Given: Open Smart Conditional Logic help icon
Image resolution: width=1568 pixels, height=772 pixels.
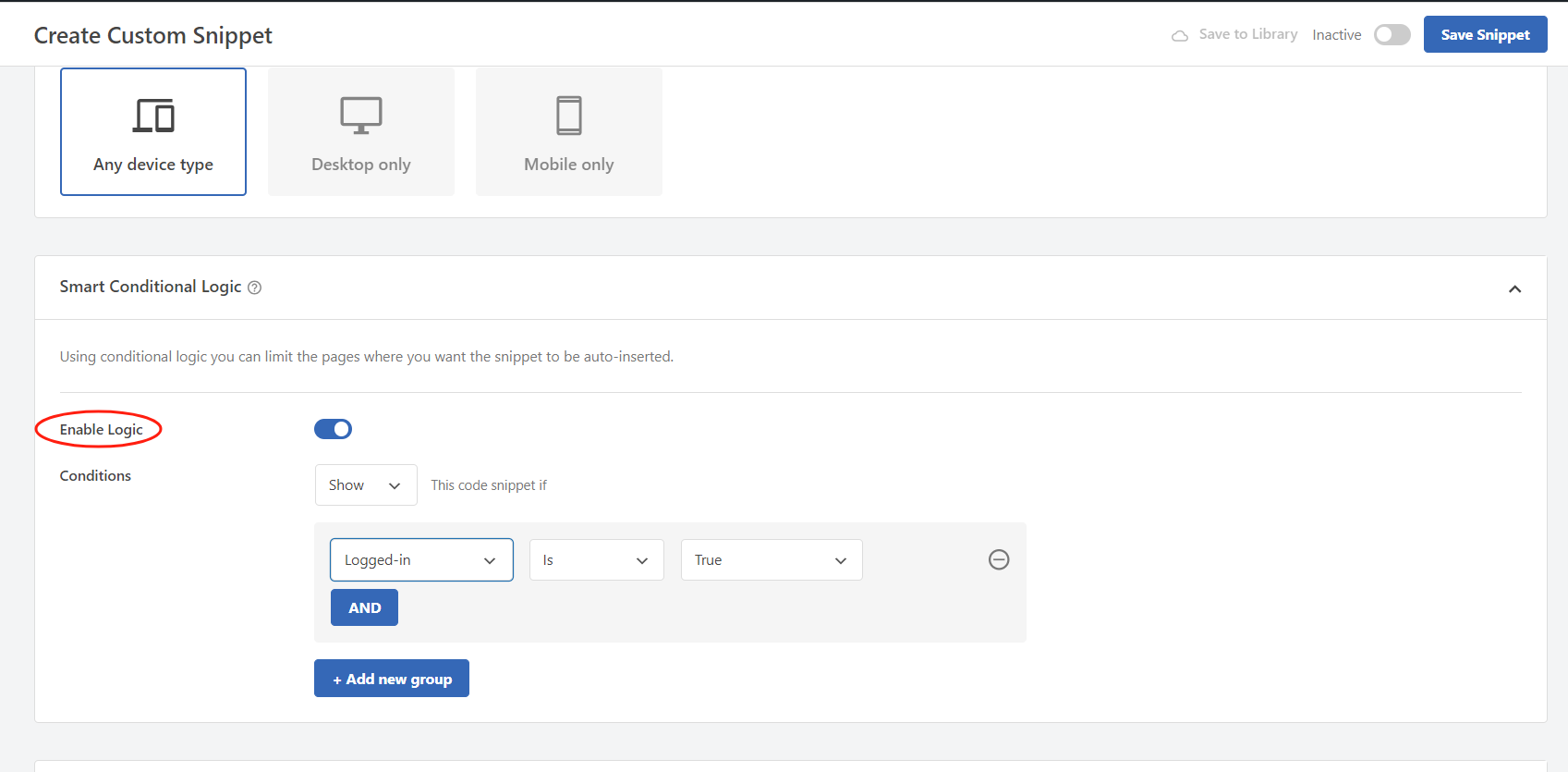Looking at the screenshot, I should pyautogui.click(x=255, y=288).
